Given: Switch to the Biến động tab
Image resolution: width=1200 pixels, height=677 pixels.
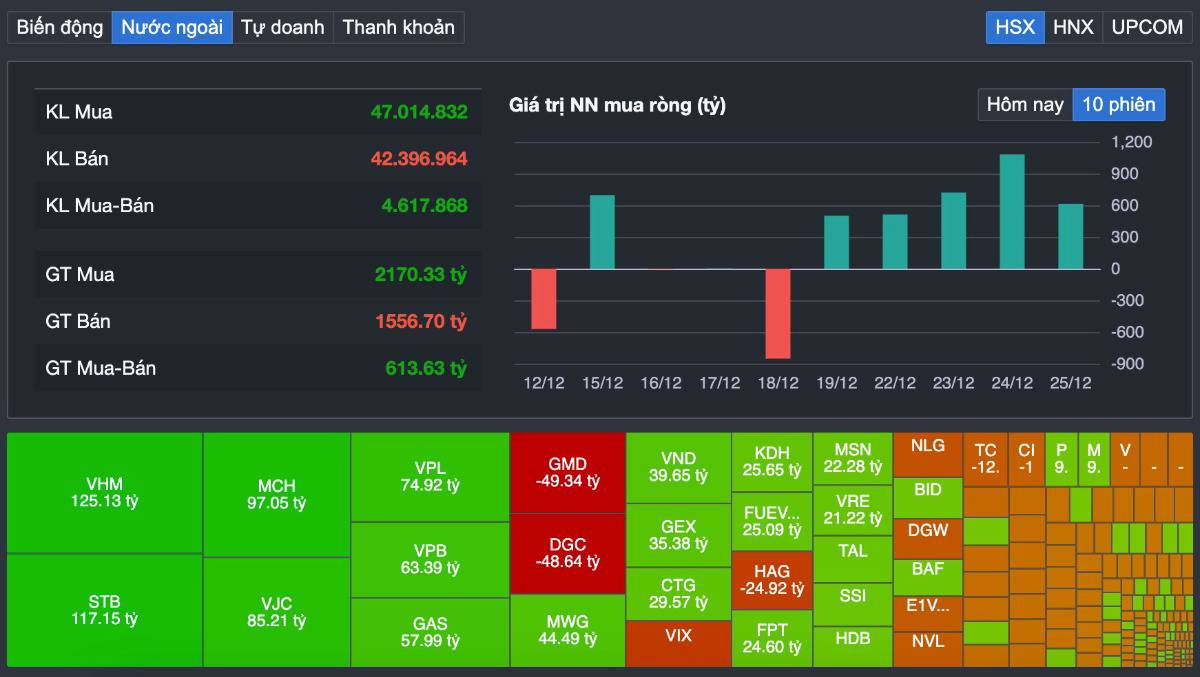Looking at the screenshot, I should point(57,27).
